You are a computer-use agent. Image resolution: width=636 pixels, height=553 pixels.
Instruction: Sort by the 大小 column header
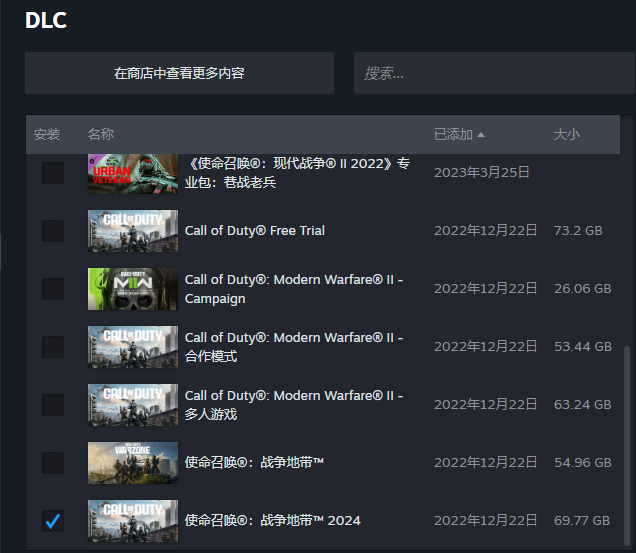coord(567,134)
